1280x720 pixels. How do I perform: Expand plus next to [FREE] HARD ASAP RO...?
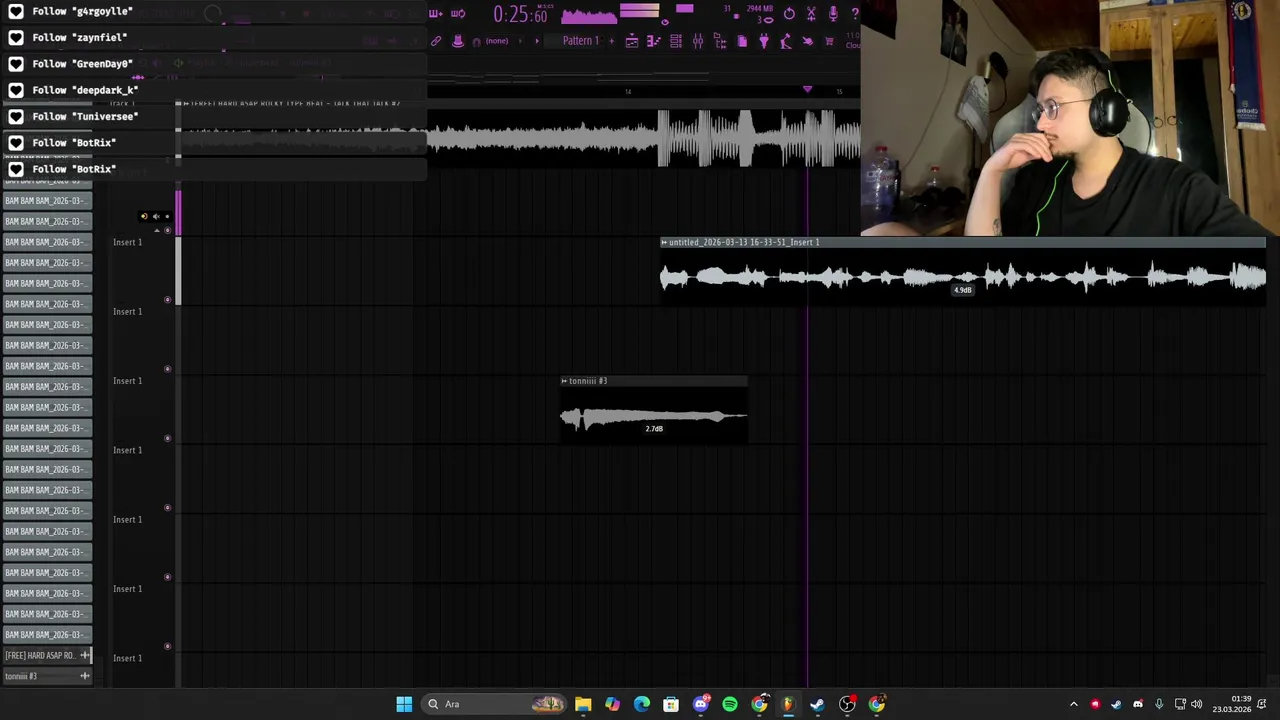(x=85, y=655)
